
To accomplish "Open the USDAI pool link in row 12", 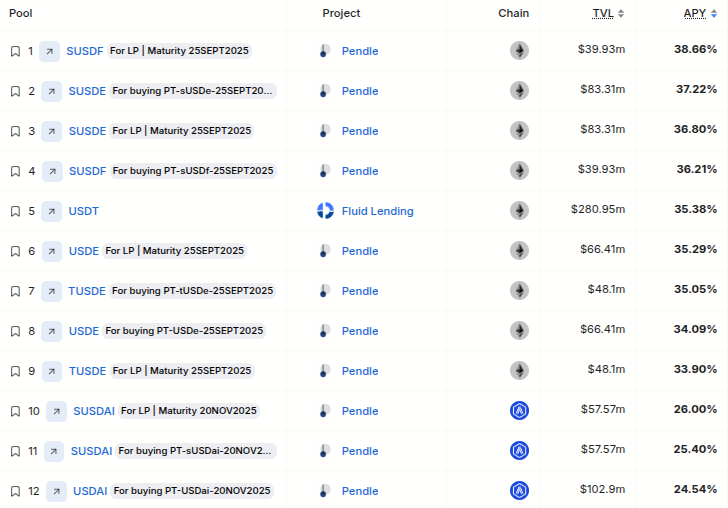I will (90, 491).
